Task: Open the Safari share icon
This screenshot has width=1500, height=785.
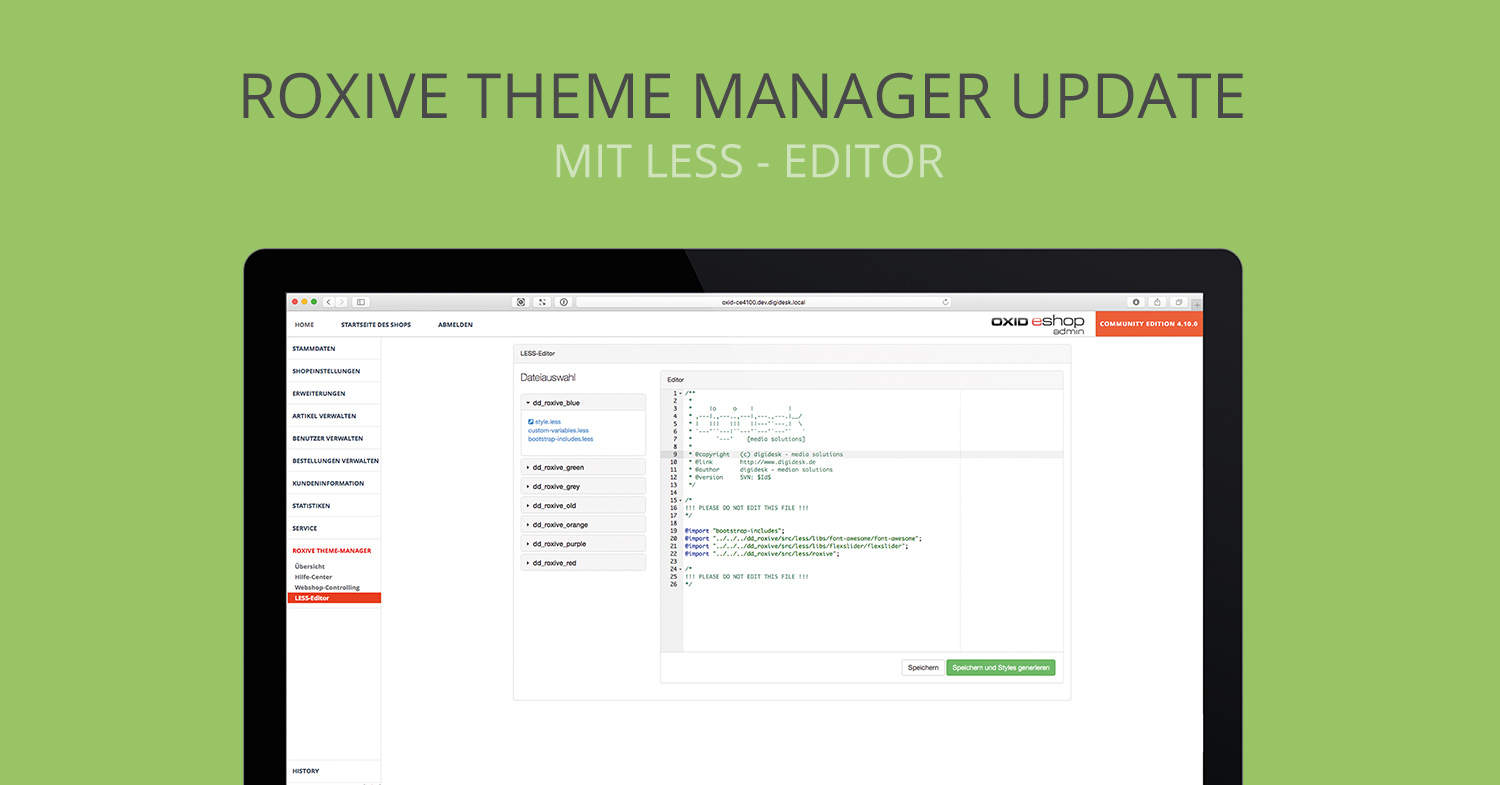Action: 1157,301
